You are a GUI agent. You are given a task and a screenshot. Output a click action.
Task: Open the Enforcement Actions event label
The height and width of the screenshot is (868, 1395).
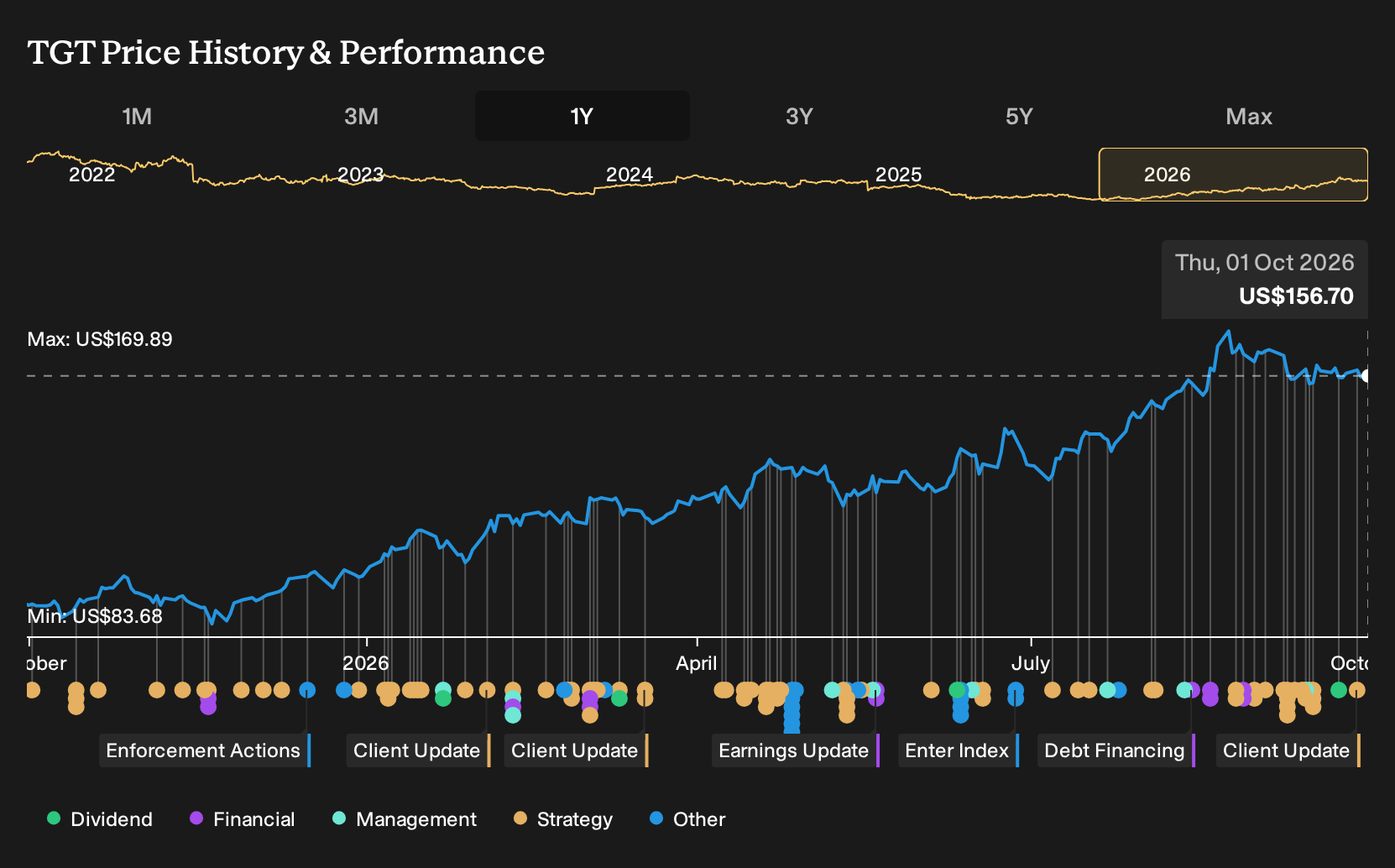(x=205, y=750)
